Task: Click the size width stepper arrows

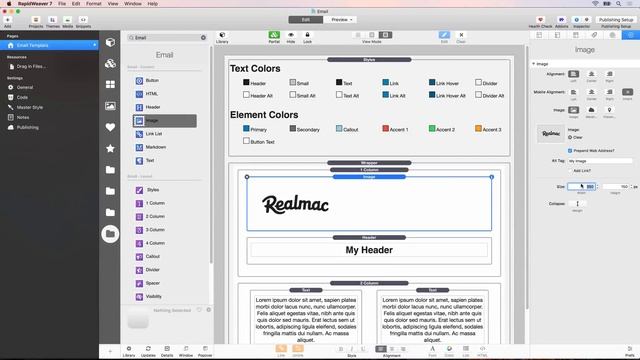Action: click(x=598, y=187)
